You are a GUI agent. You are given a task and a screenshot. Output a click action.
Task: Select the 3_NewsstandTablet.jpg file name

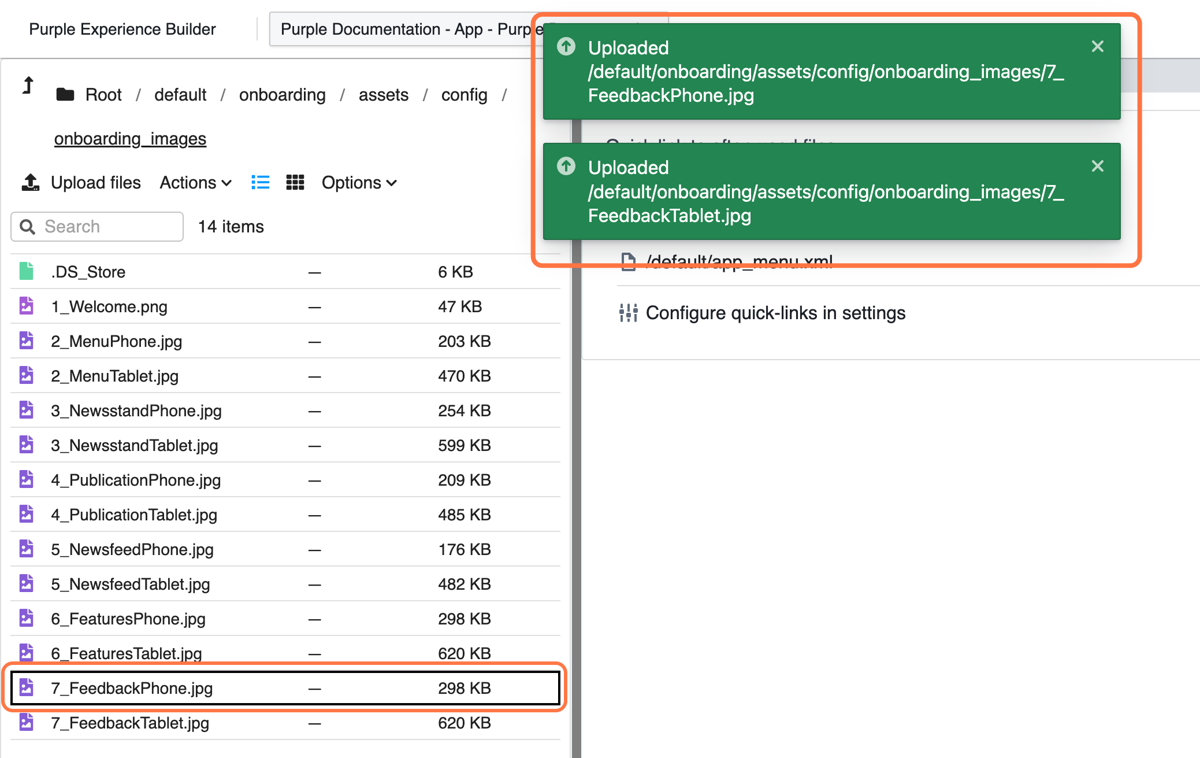(134, 445)
